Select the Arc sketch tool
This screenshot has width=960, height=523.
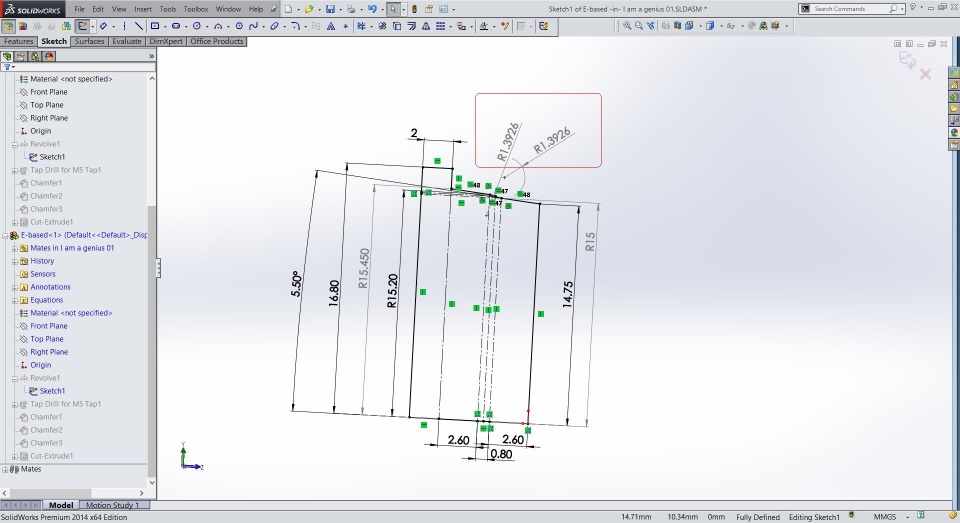click(218, 26)
